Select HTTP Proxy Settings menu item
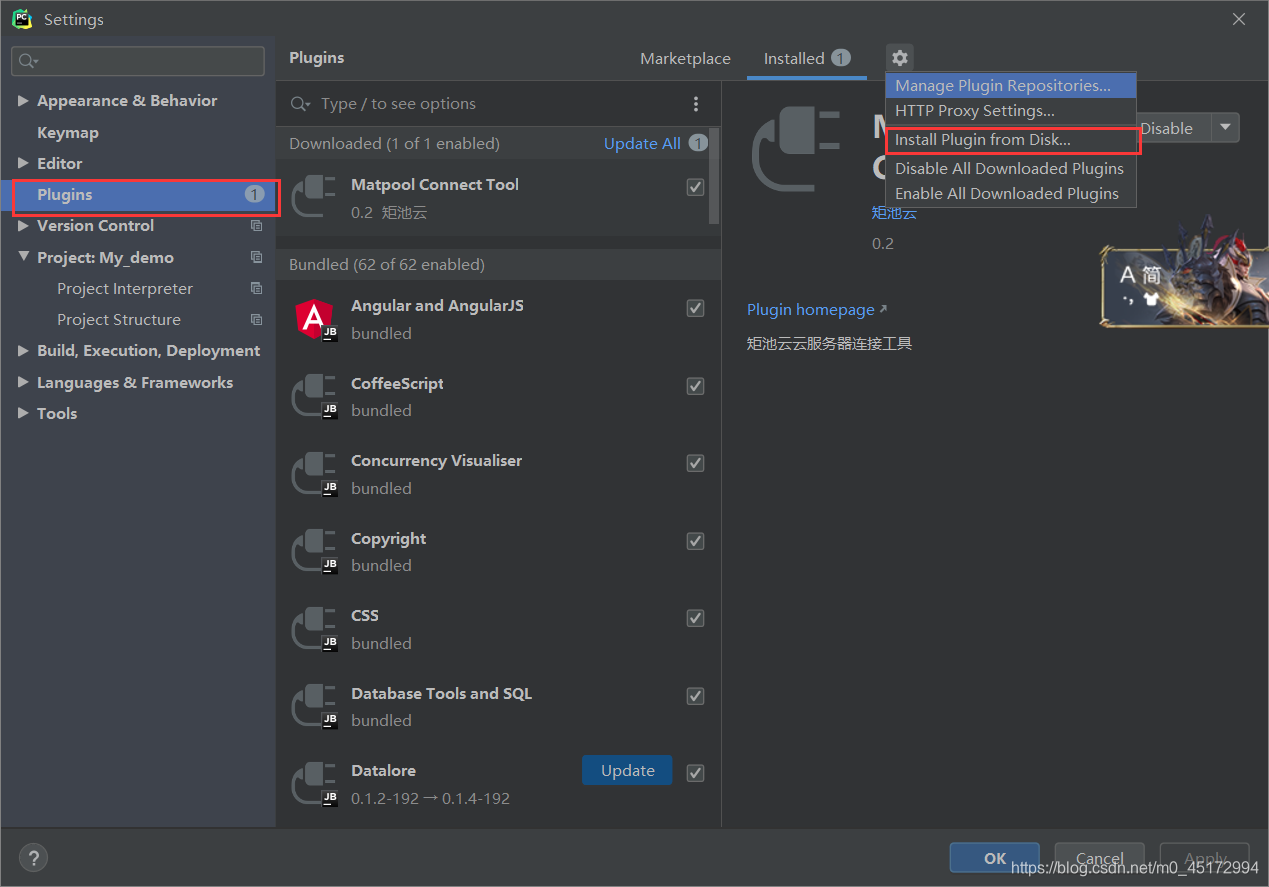The height and width of the screenshot is (887, 1269). (x=1011, y=111)
